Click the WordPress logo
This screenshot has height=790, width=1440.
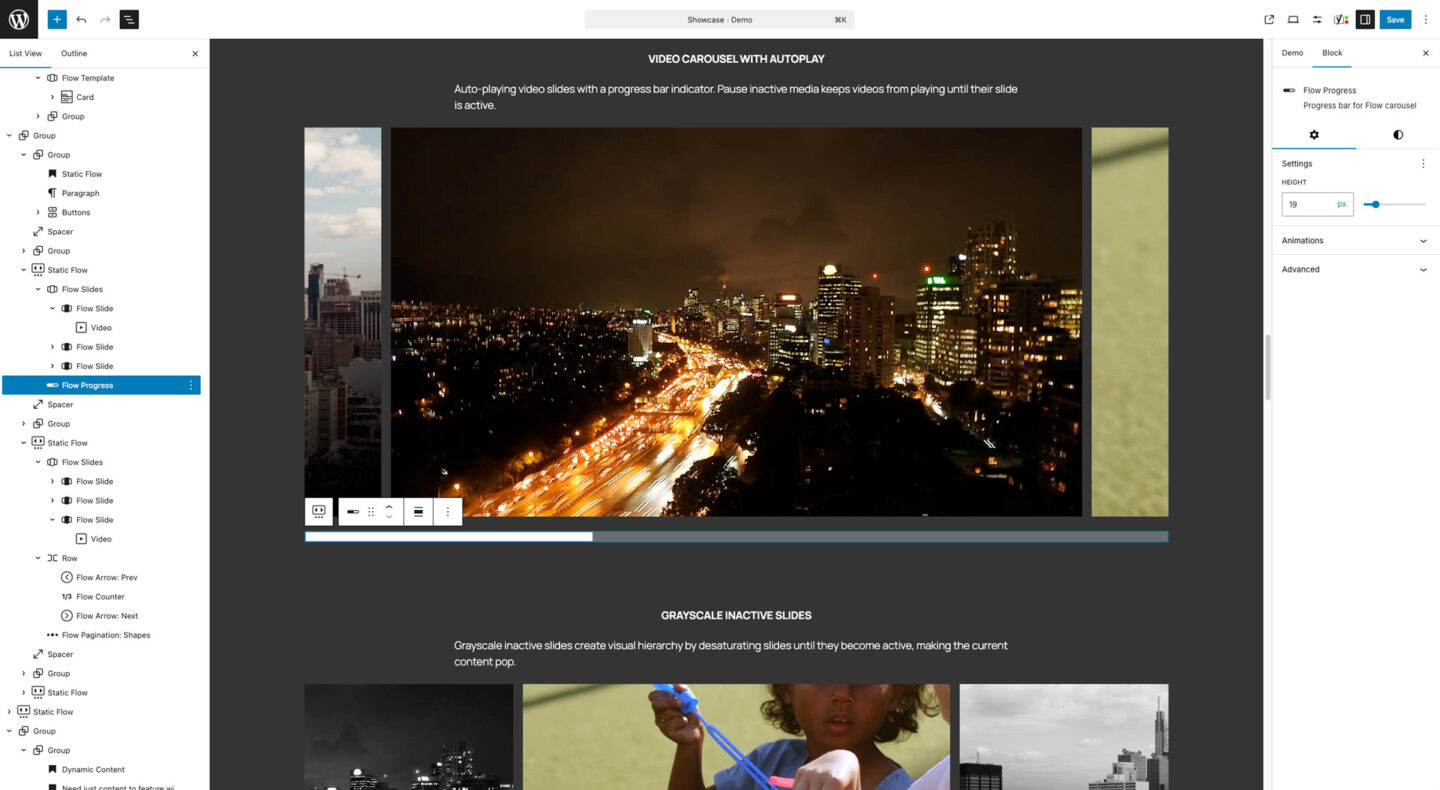[19, 19]
